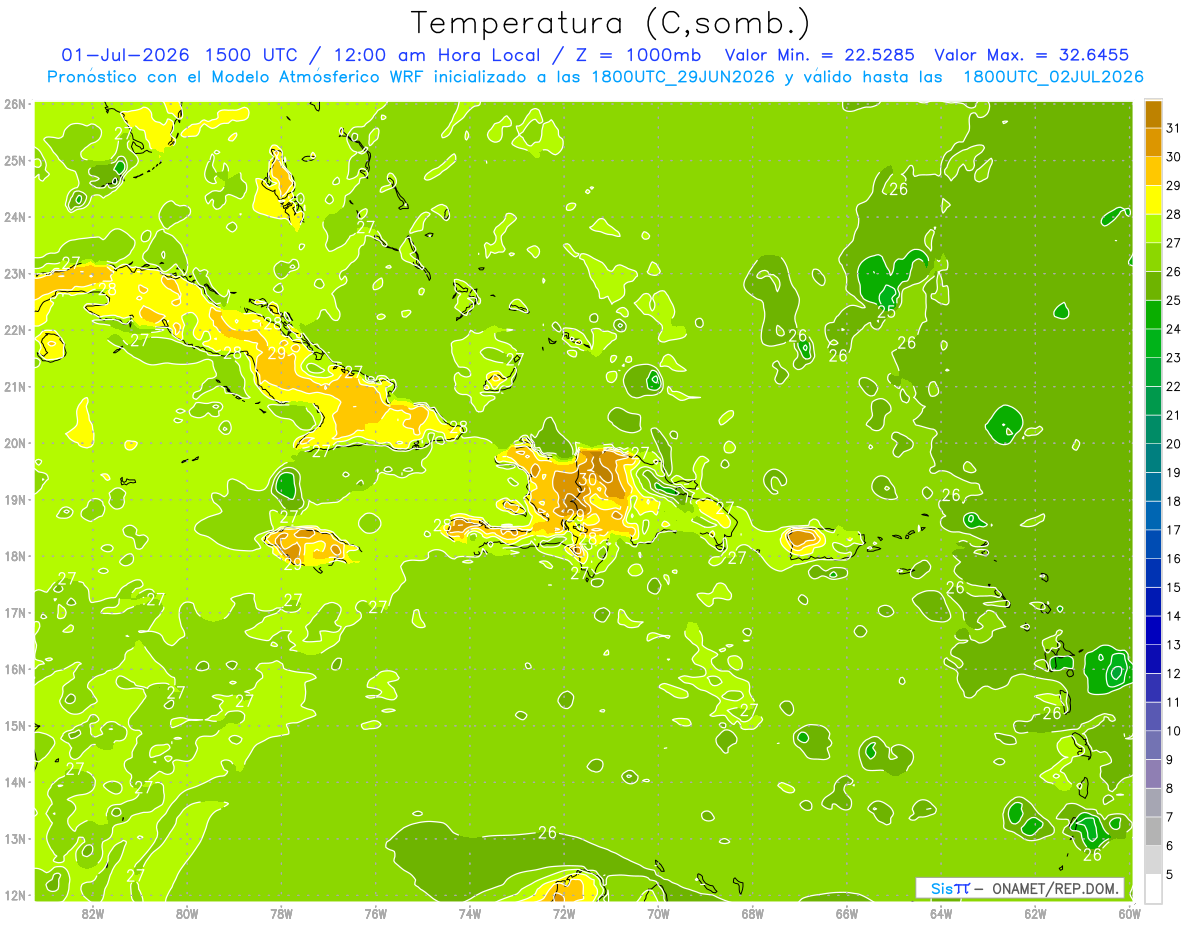The width and height of the screenshot is (1200, 927).
Task: Click the "10" label on the color legend
Action: (x=1173, y=731)
